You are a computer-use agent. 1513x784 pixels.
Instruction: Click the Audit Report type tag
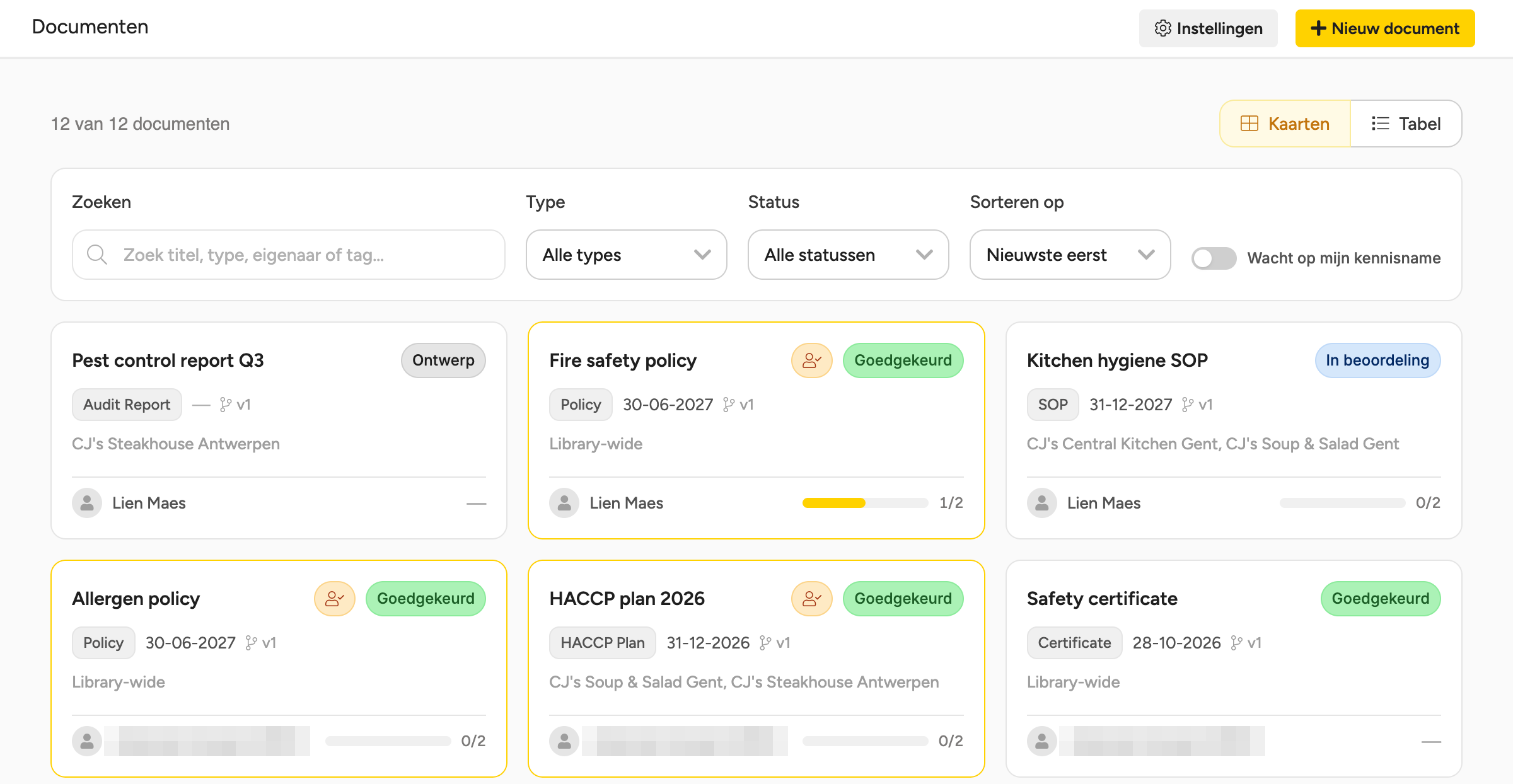tap(127, 405)
